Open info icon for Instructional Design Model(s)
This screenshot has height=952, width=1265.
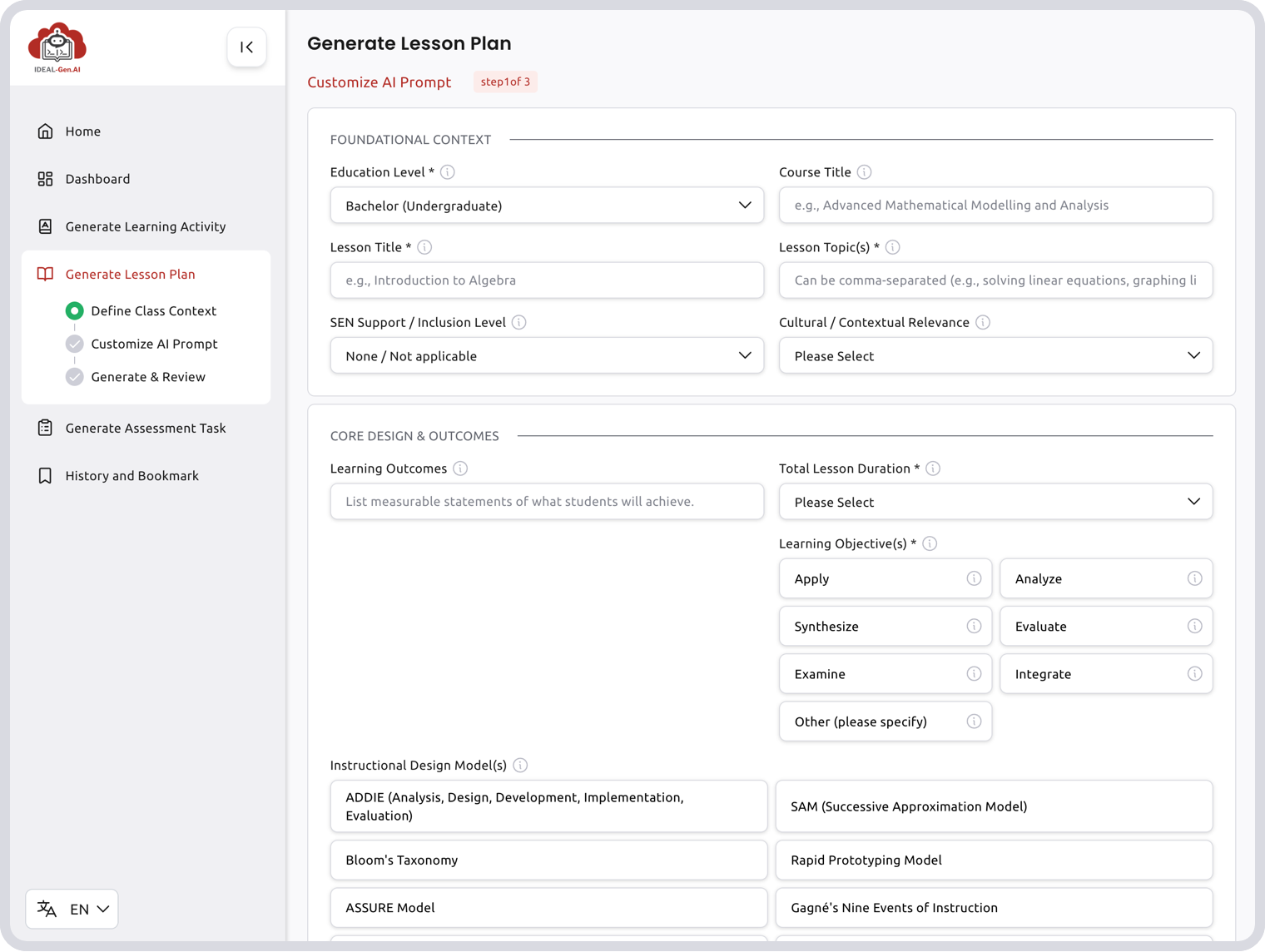pos(520,765)
